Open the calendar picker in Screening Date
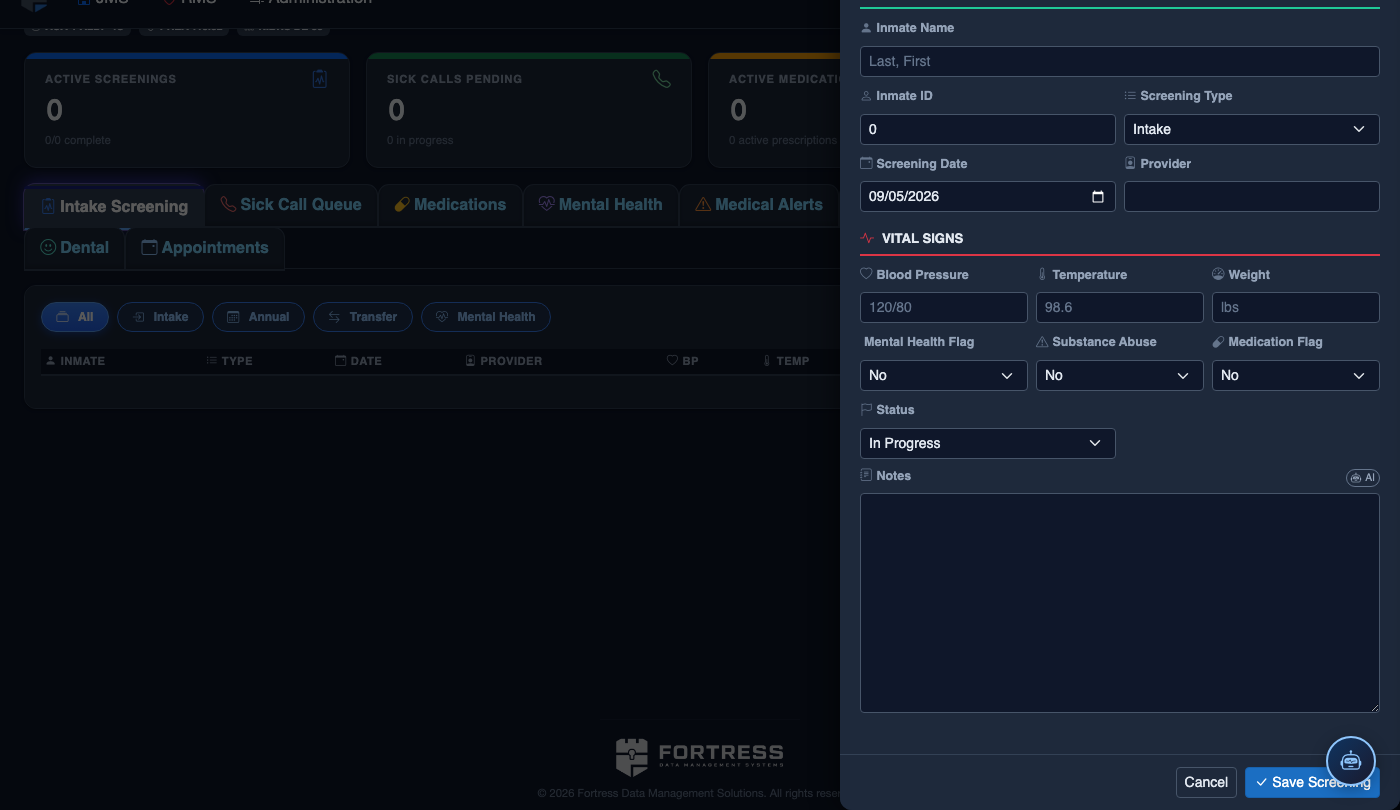This screenshot has height=810, width=1400. point(1097,197)
